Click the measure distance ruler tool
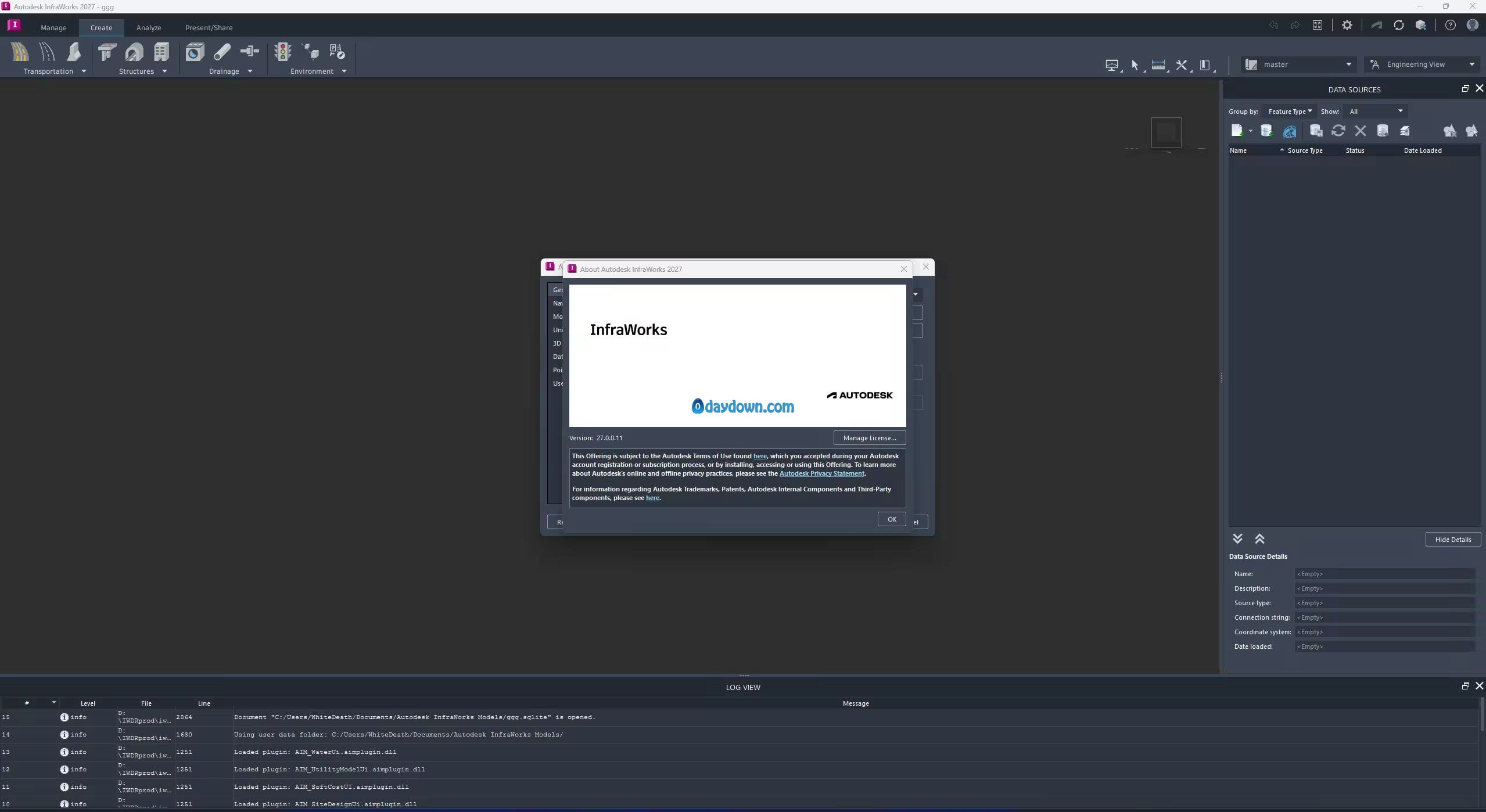Viewport: 1486px width, 812px height. tap(1158, 64)
